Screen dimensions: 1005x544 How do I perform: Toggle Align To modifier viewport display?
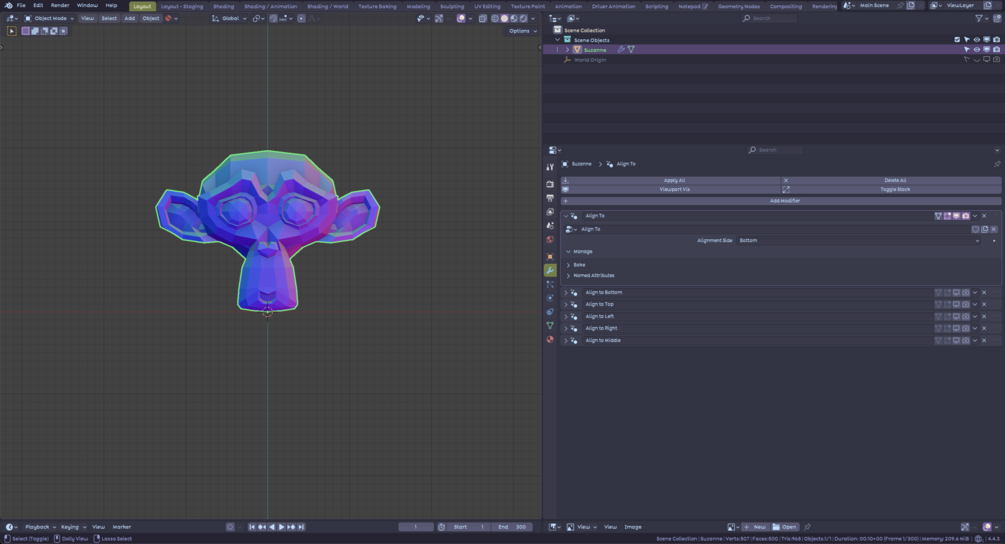(956, 216)
